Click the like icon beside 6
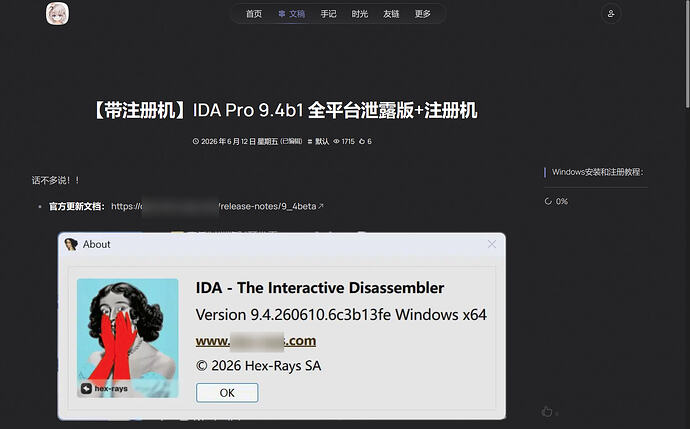The image size is (690, 429). pos(362,141)
